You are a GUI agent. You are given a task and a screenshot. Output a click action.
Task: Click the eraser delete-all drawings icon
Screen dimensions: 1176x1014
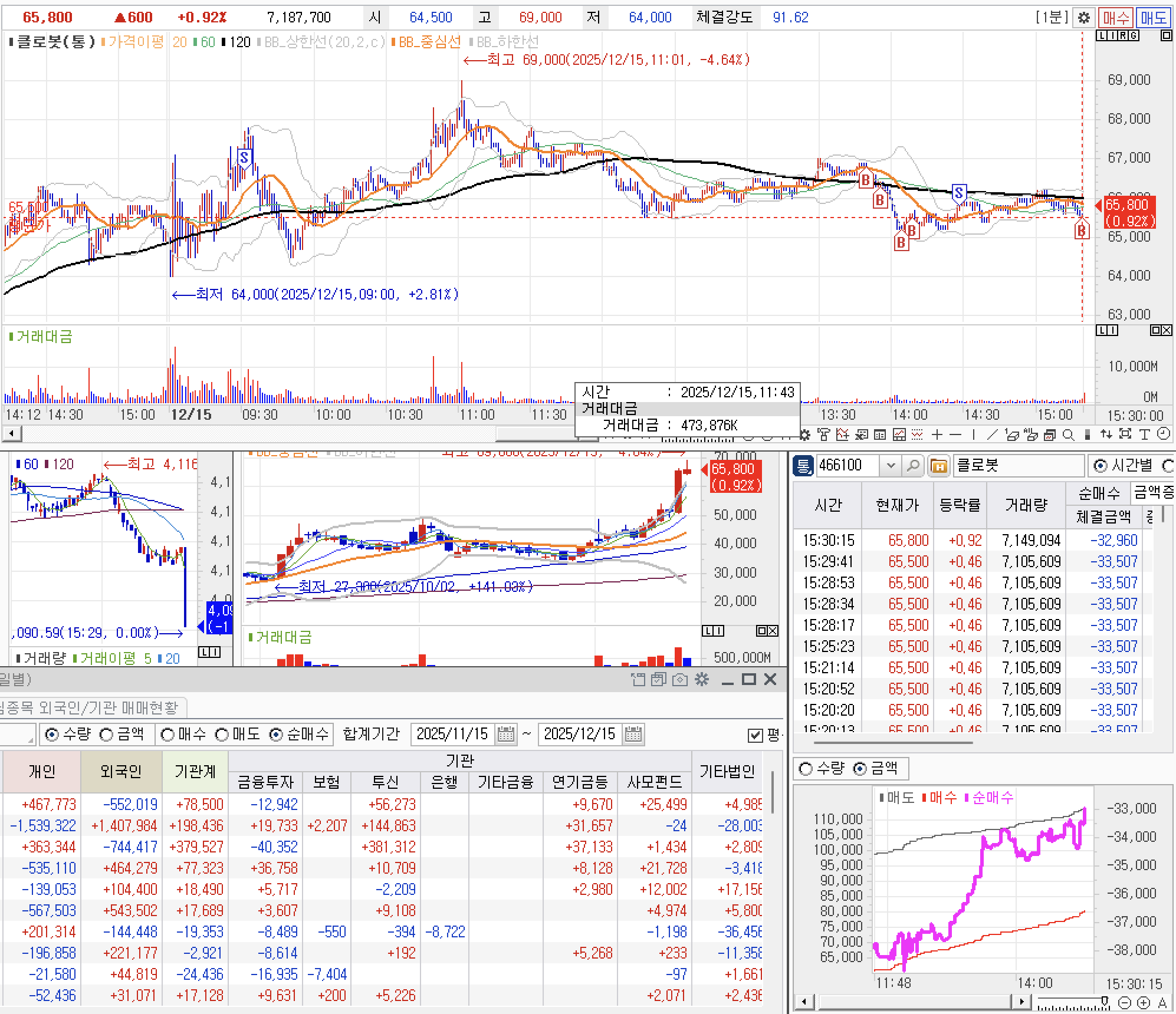(1031, 435)
